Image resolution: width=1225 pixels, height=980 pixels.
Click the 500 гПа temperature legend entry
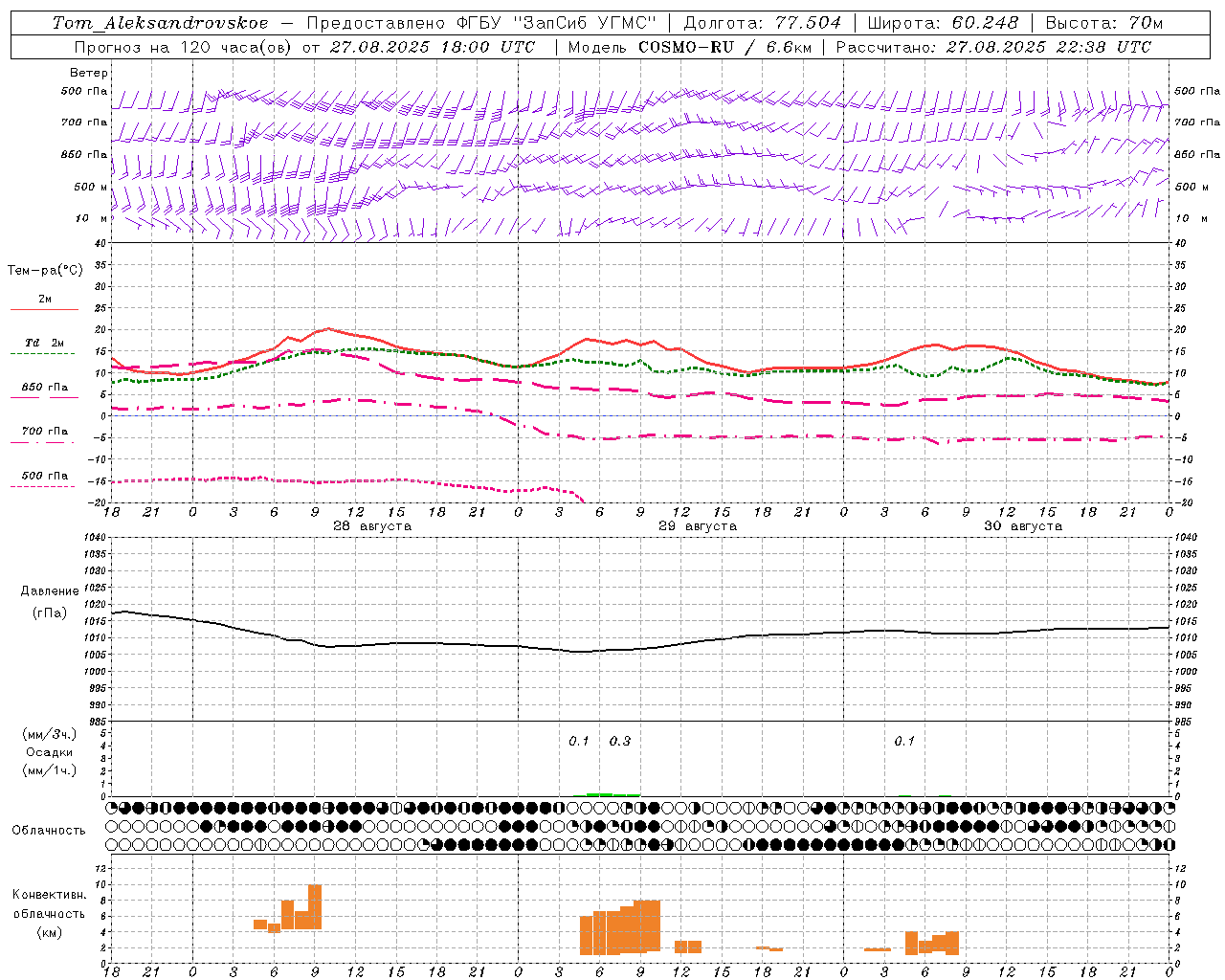(44, 479)
